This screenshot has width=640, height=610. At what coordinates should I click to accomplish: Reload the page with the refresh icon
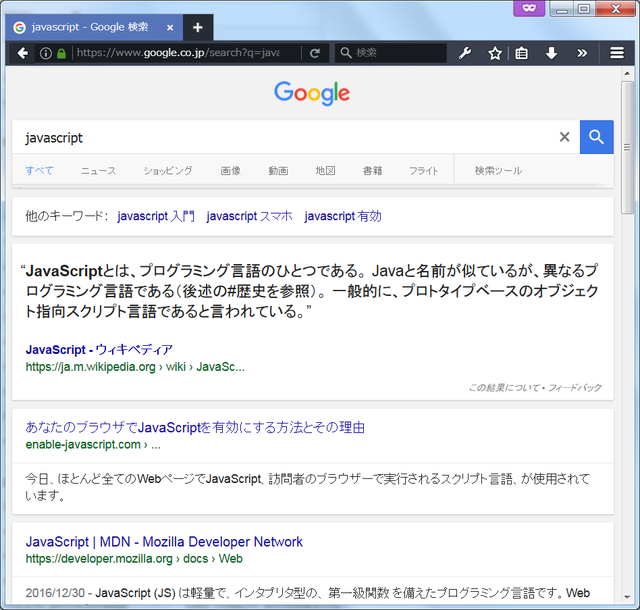tap(315, 53)
